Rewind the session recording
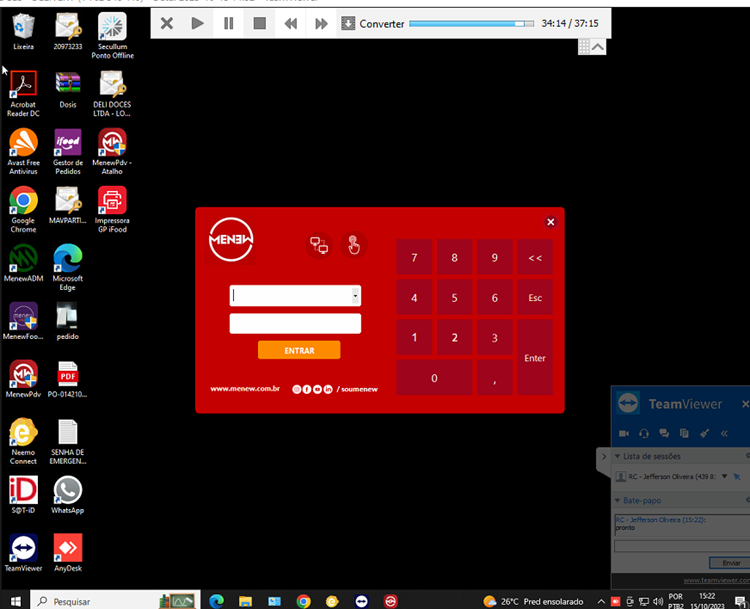Screen dimensions: 750x609 [290, 23]
